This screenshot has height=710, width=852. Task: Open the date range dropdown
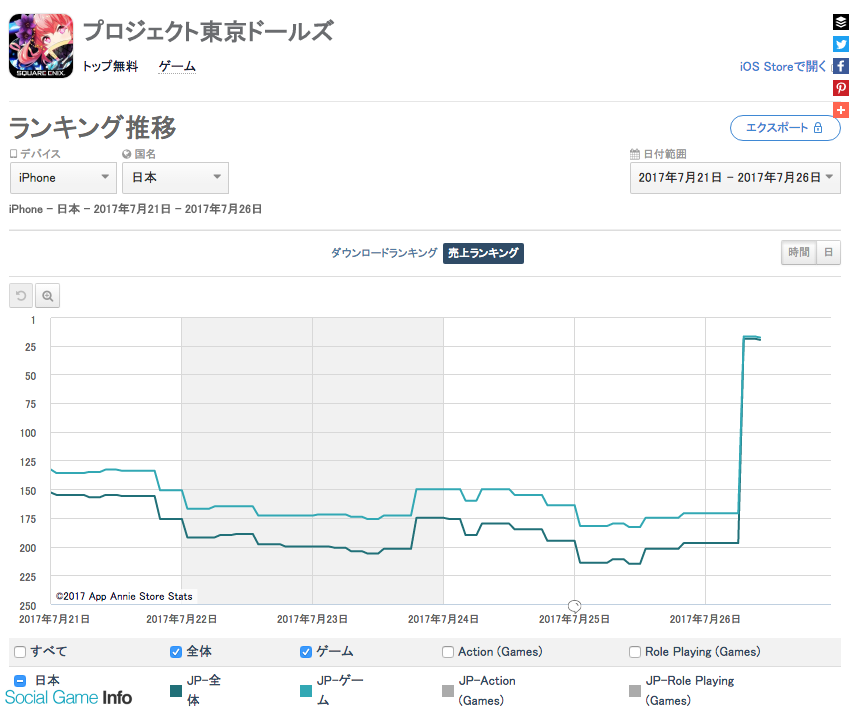click(x=735, y=178)
